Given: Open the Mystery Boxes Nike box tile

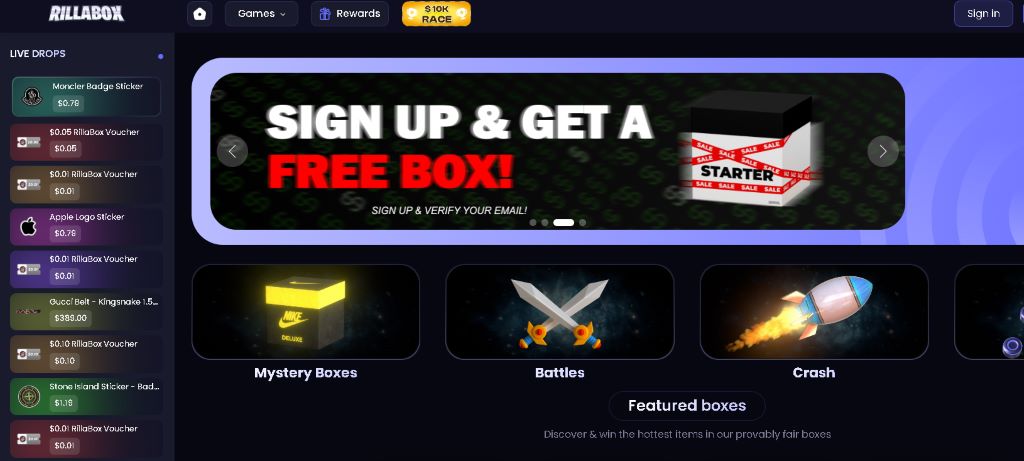Looking at the screenshot, I should point(306,312).
